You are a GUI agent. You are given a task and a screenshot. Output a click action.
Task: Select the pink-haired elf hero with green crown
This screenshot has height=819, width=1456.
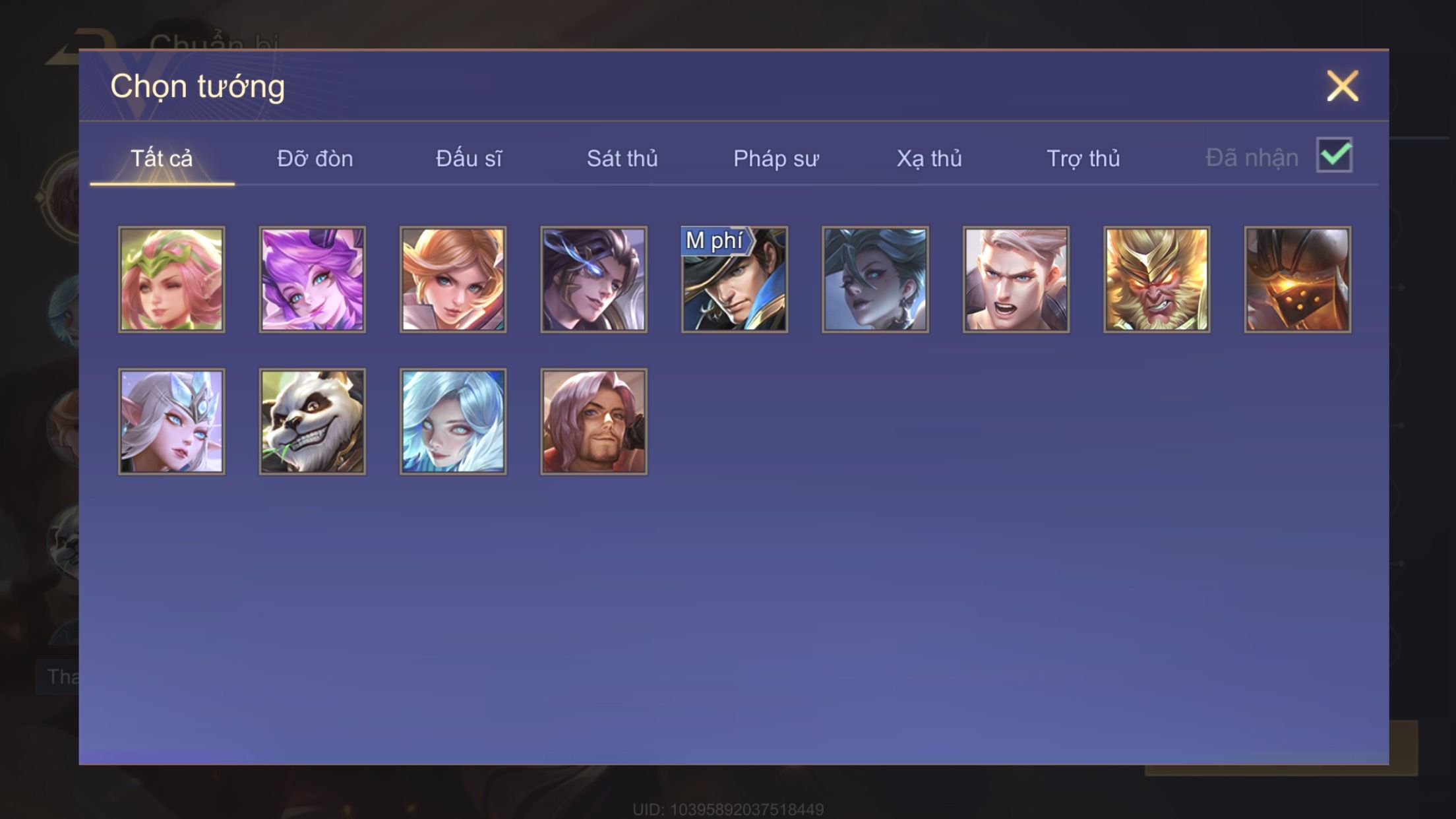coord(171,280)
